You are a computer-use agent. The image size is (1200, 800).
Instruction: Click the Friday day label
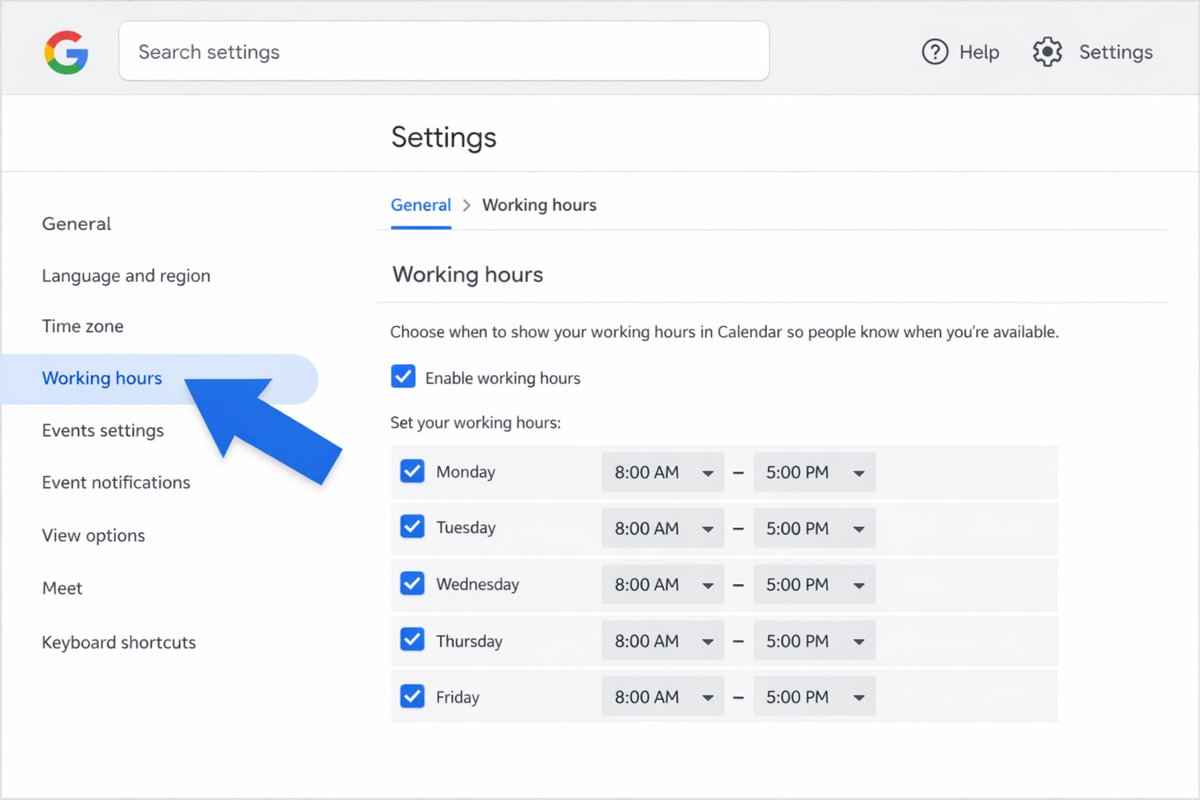(x=458, y=697)
